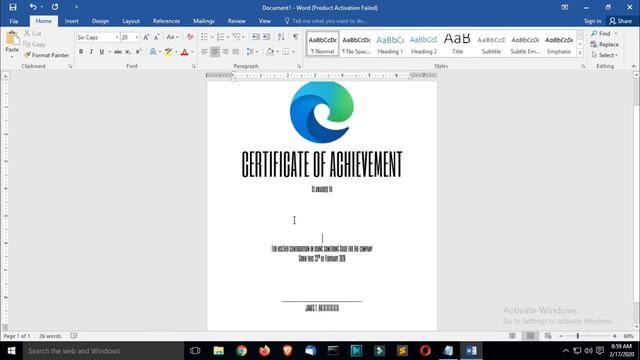Clear all formatting from the selection

pyautogui.click(x=190, y=37)
